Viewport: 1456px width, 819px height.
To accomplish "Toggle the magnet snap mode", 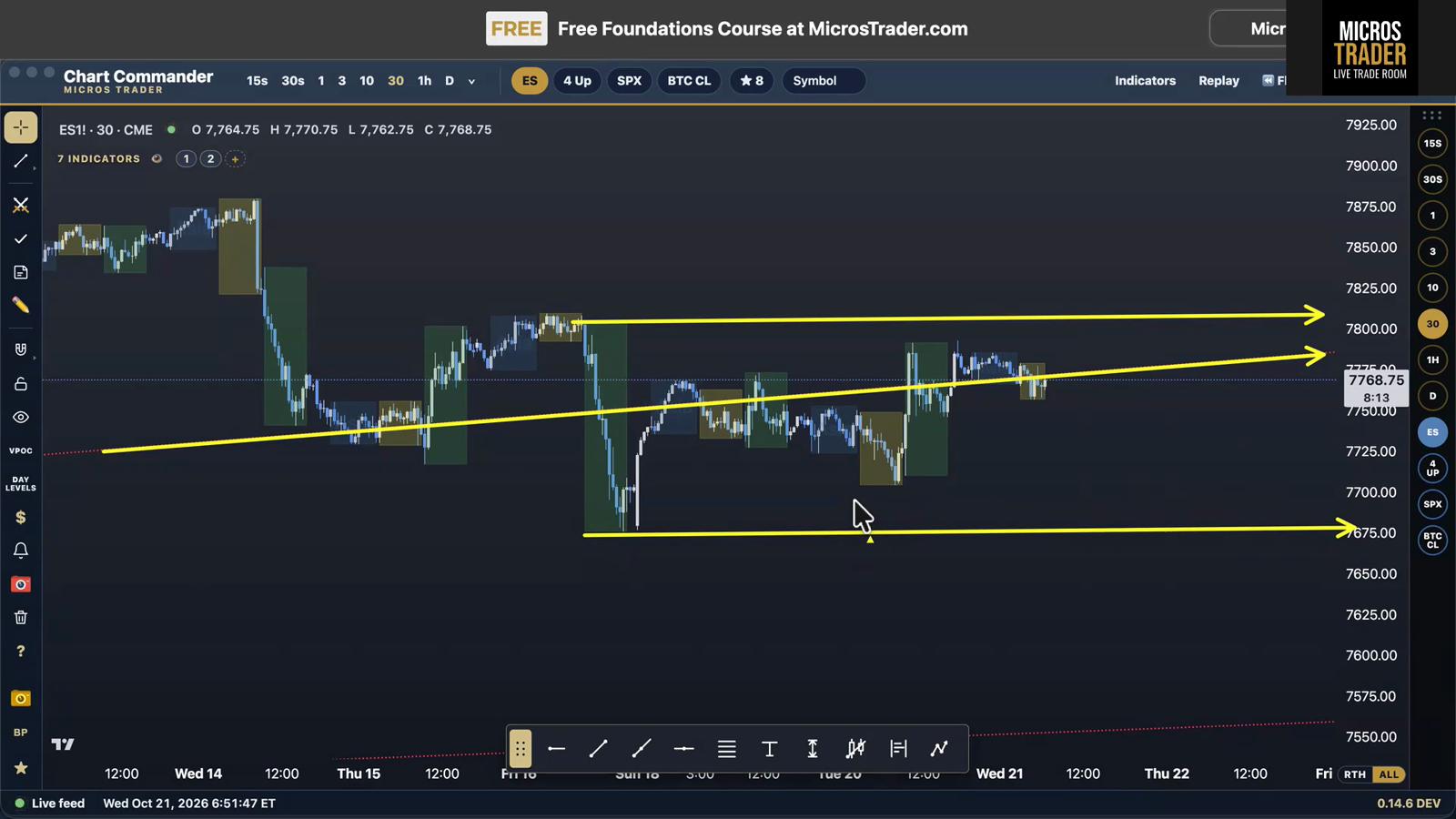I will pos(21,349).
